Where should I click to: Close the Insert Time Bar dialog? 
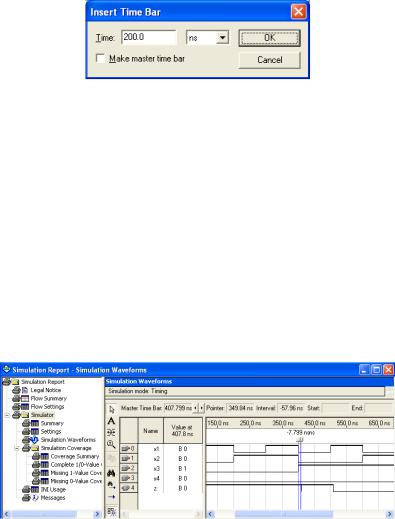[x=298, y=12]
